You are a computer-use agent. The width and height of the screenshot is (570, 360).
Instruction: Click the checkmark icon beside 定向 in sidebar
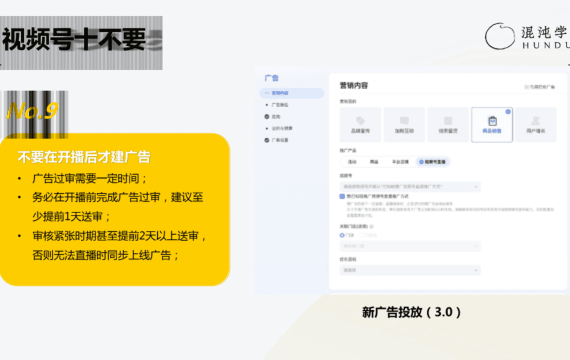[267, 117]
